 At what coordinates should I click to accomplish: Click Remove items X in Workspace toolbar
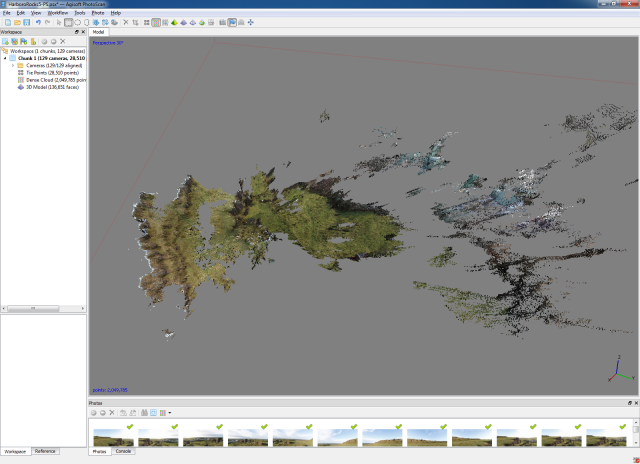pos(62,41)
